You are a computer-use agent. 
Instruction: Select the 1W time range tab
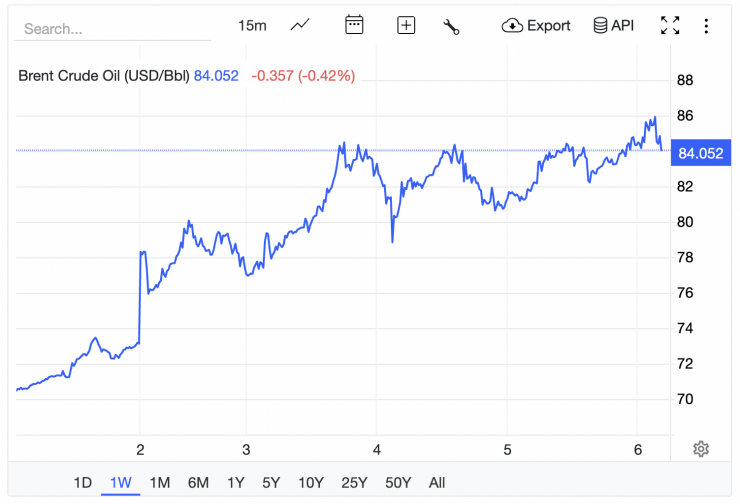point(121,483)
